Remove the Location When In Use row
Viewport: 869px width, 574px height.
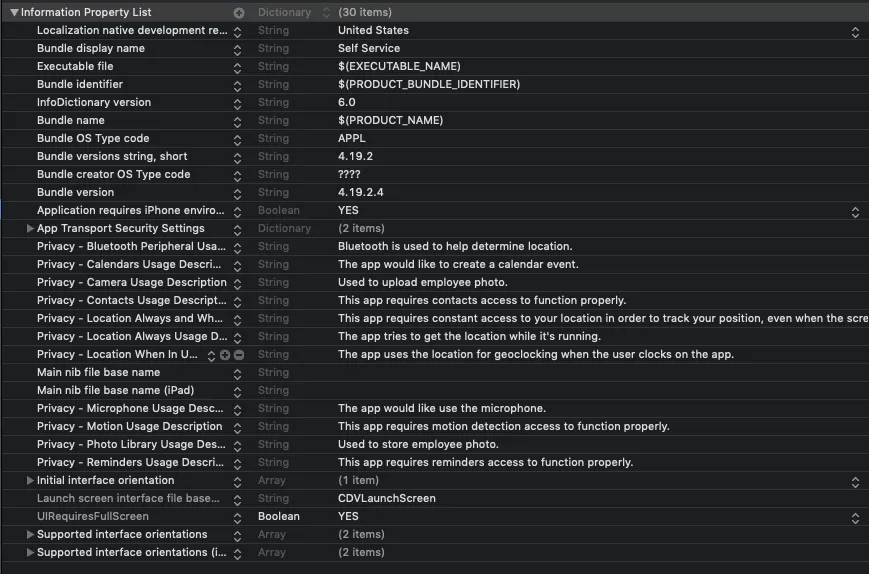point(239,355)
